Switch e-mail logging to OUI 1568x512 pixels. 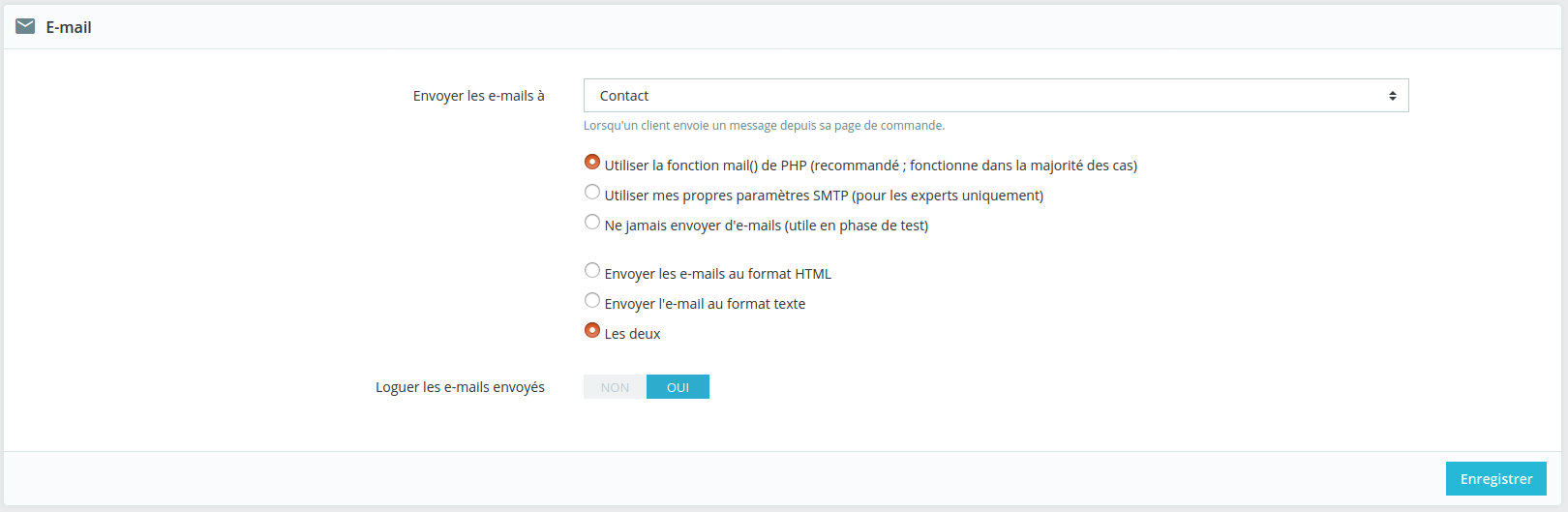pyautogui.click(x=678, y=387)
